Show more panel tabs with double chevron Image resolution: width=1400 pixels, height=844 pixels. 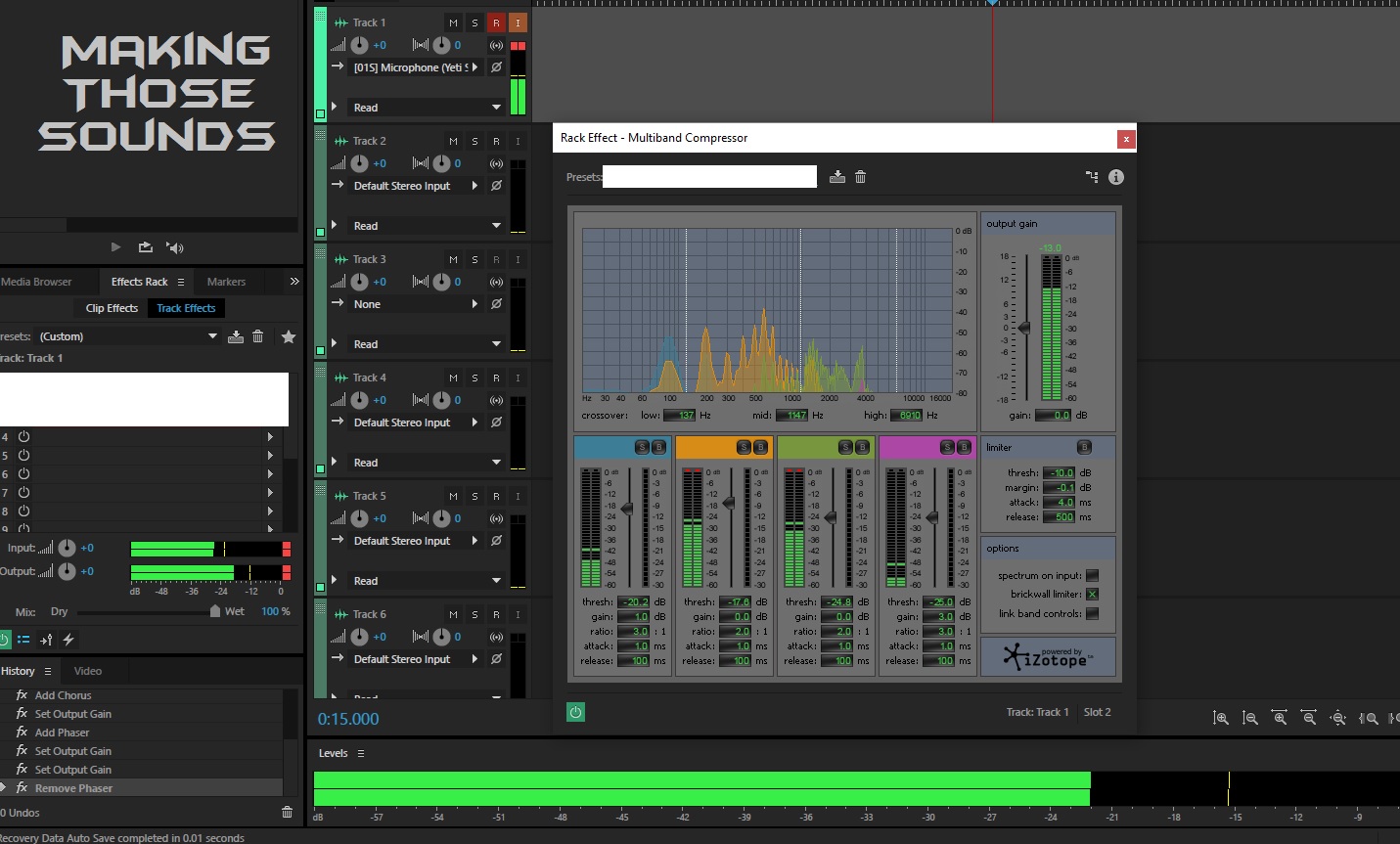point(294,282)
